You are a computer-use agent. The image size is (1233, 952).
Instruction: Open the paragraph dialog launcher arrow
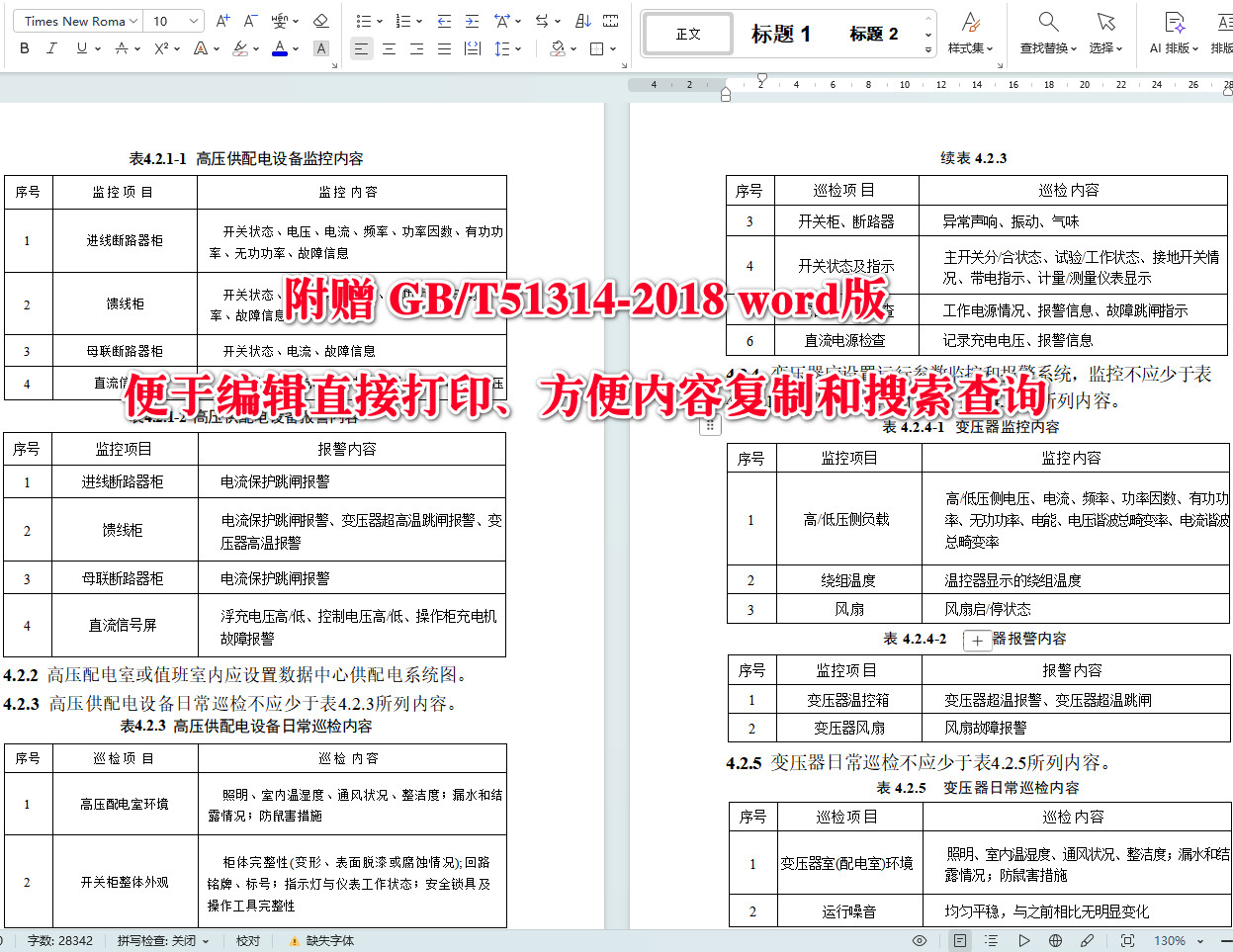[x=625, y=66]
